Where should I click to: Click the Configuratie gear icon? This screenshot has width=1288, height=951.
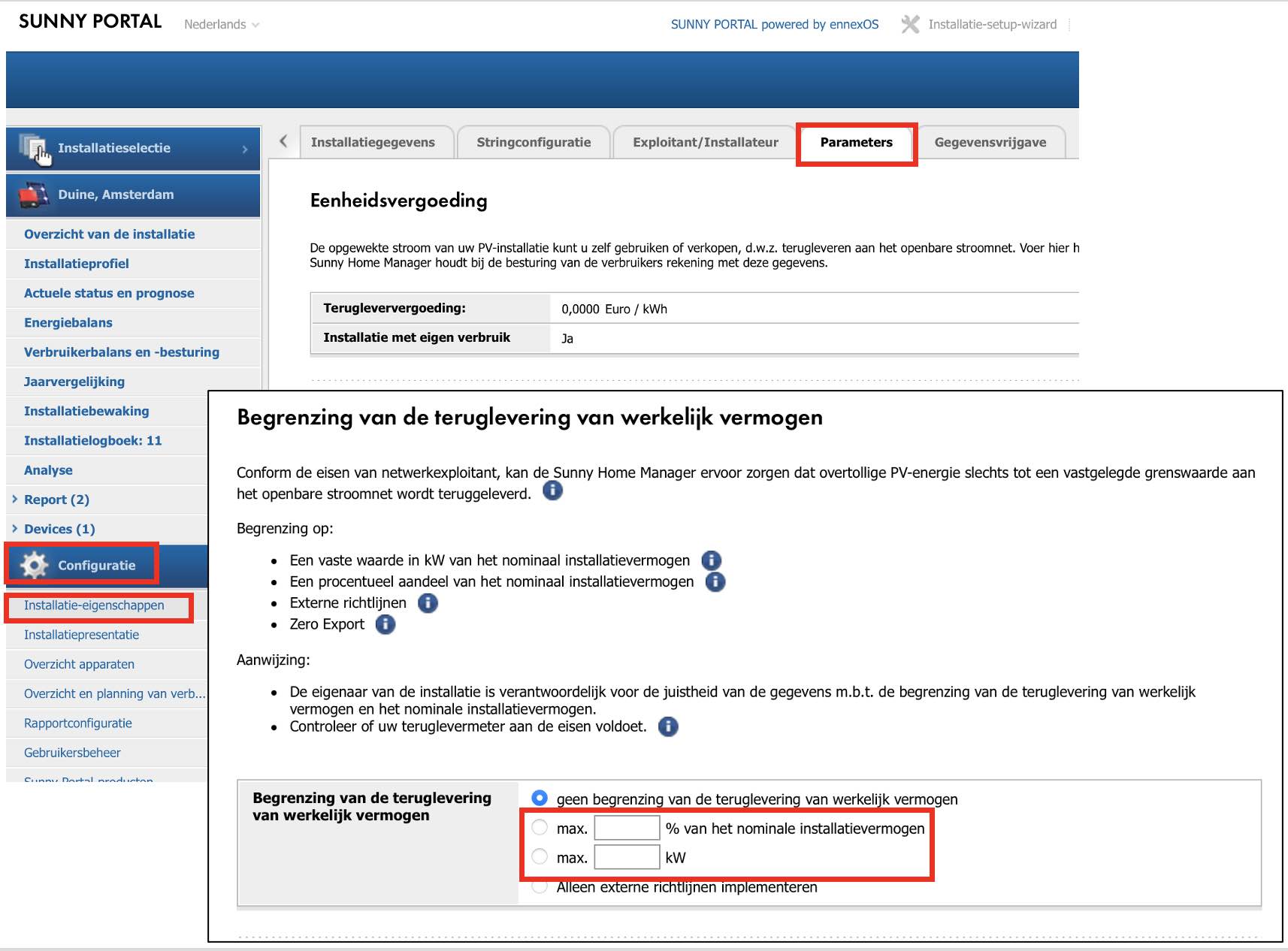coord(34,565)
